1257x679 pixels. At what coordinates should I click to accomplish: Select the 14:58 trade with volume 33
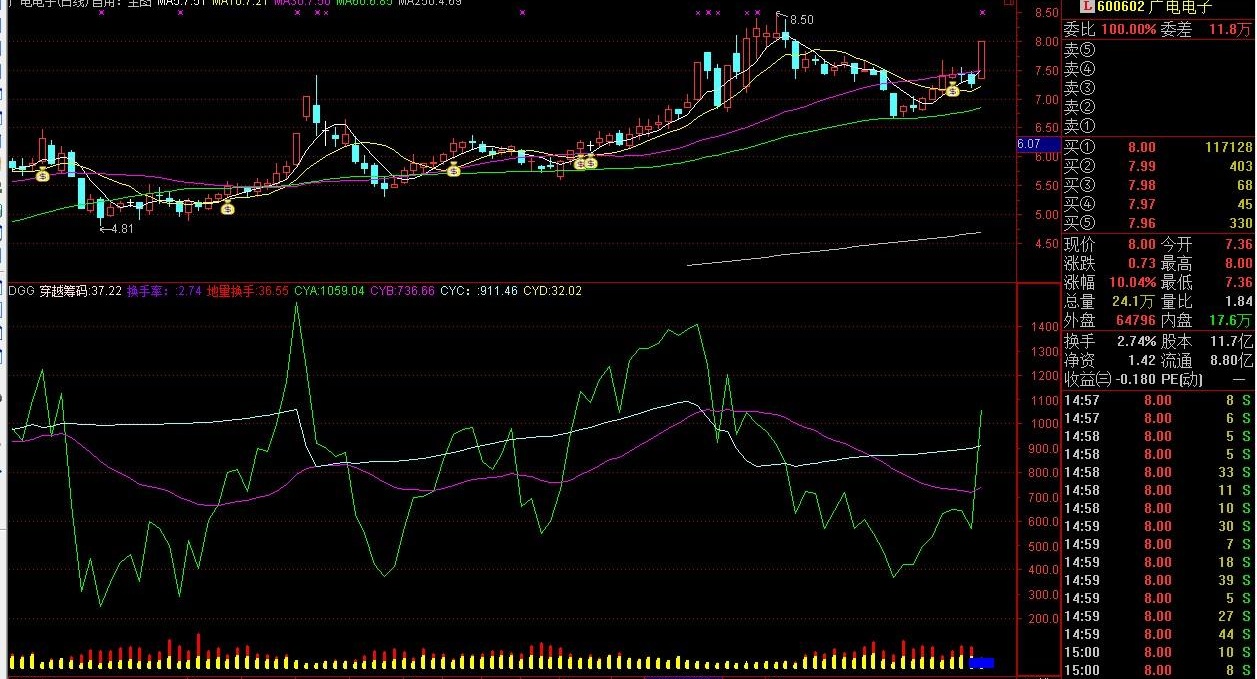1158,472
